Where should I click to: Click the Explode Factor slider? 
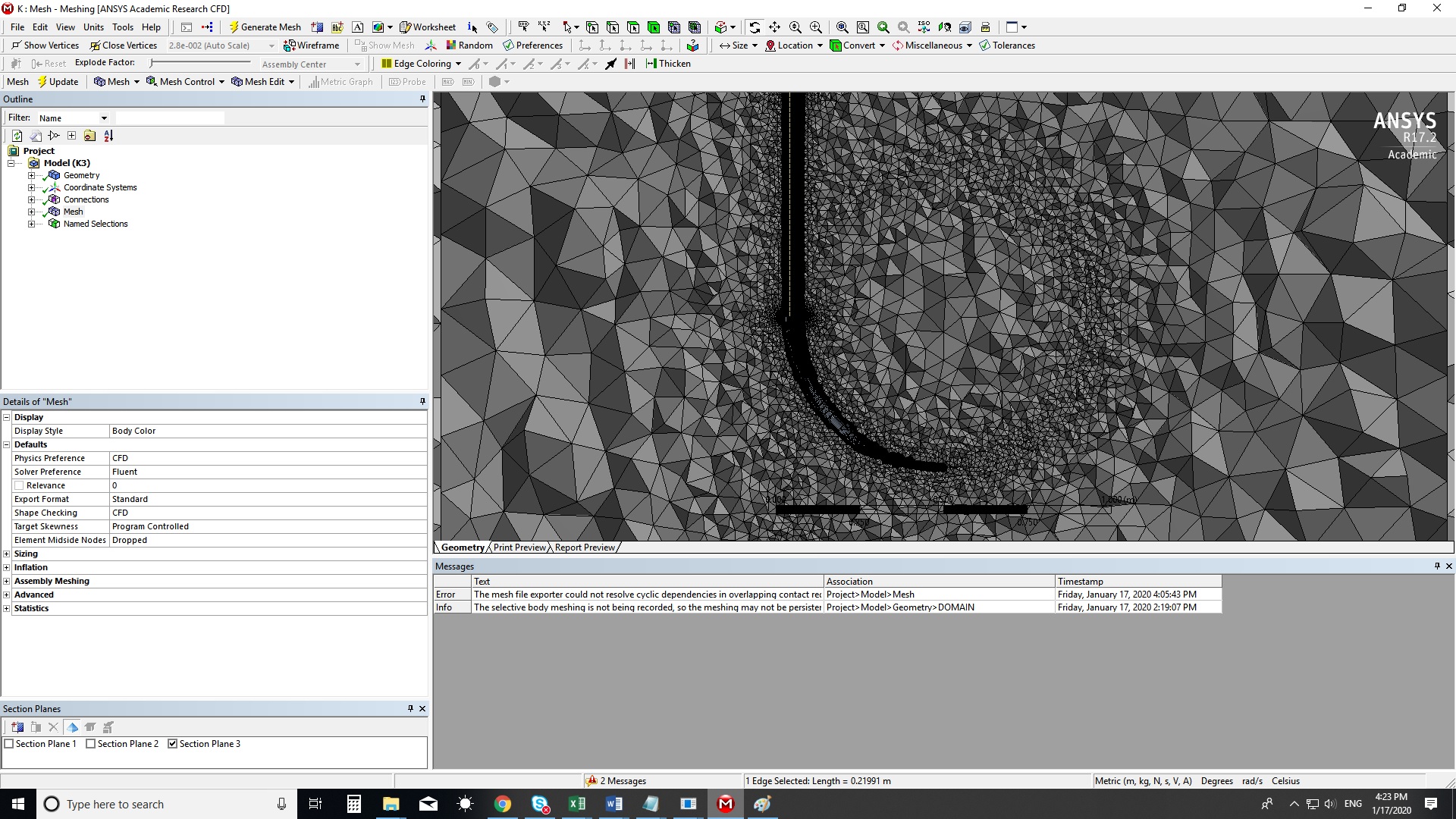click(x=201, y=63)
